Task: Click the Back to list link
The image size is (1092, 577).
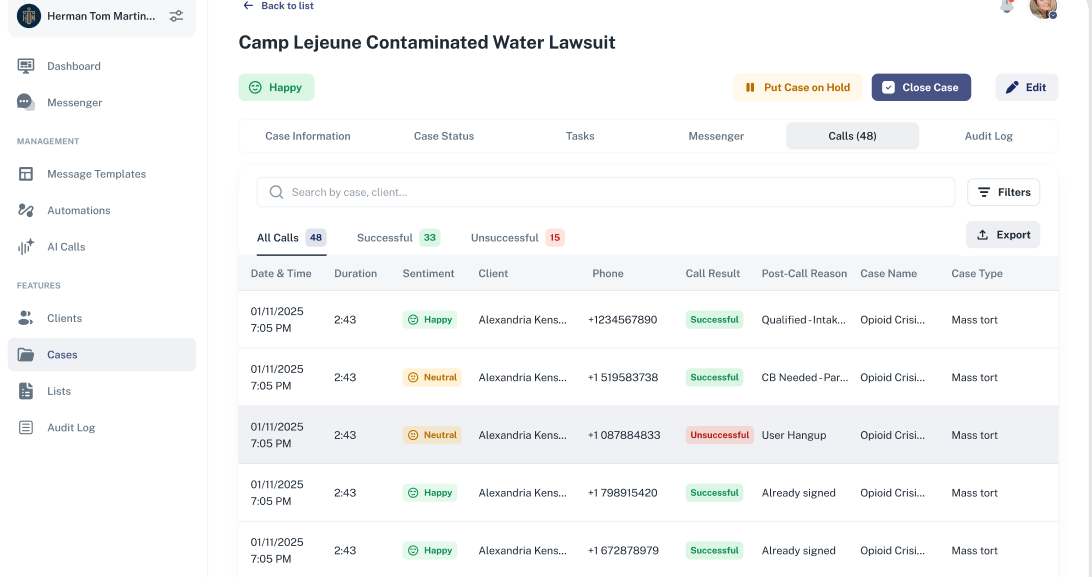Action: (x=278, y=6)
